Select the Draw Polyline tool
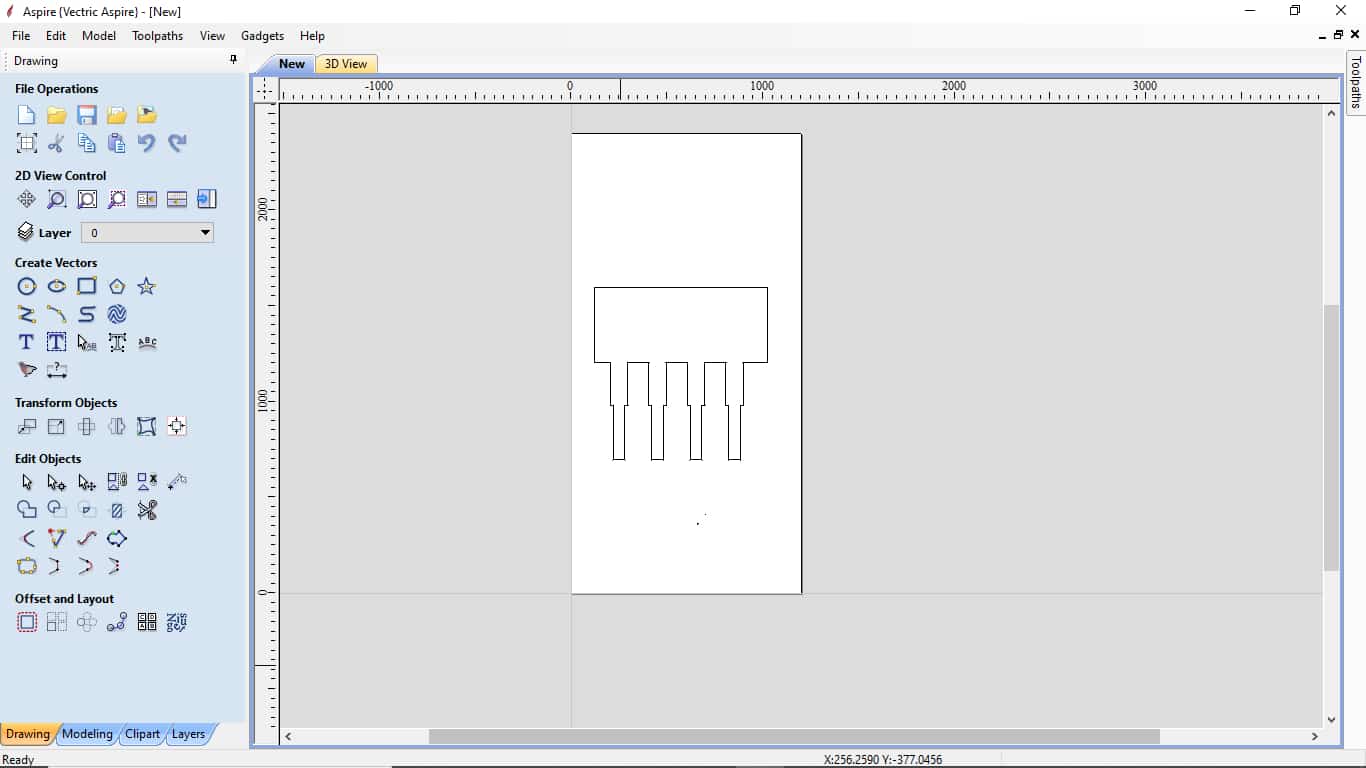The width and height of the screenshot is (1366, 768). point(27,315)
